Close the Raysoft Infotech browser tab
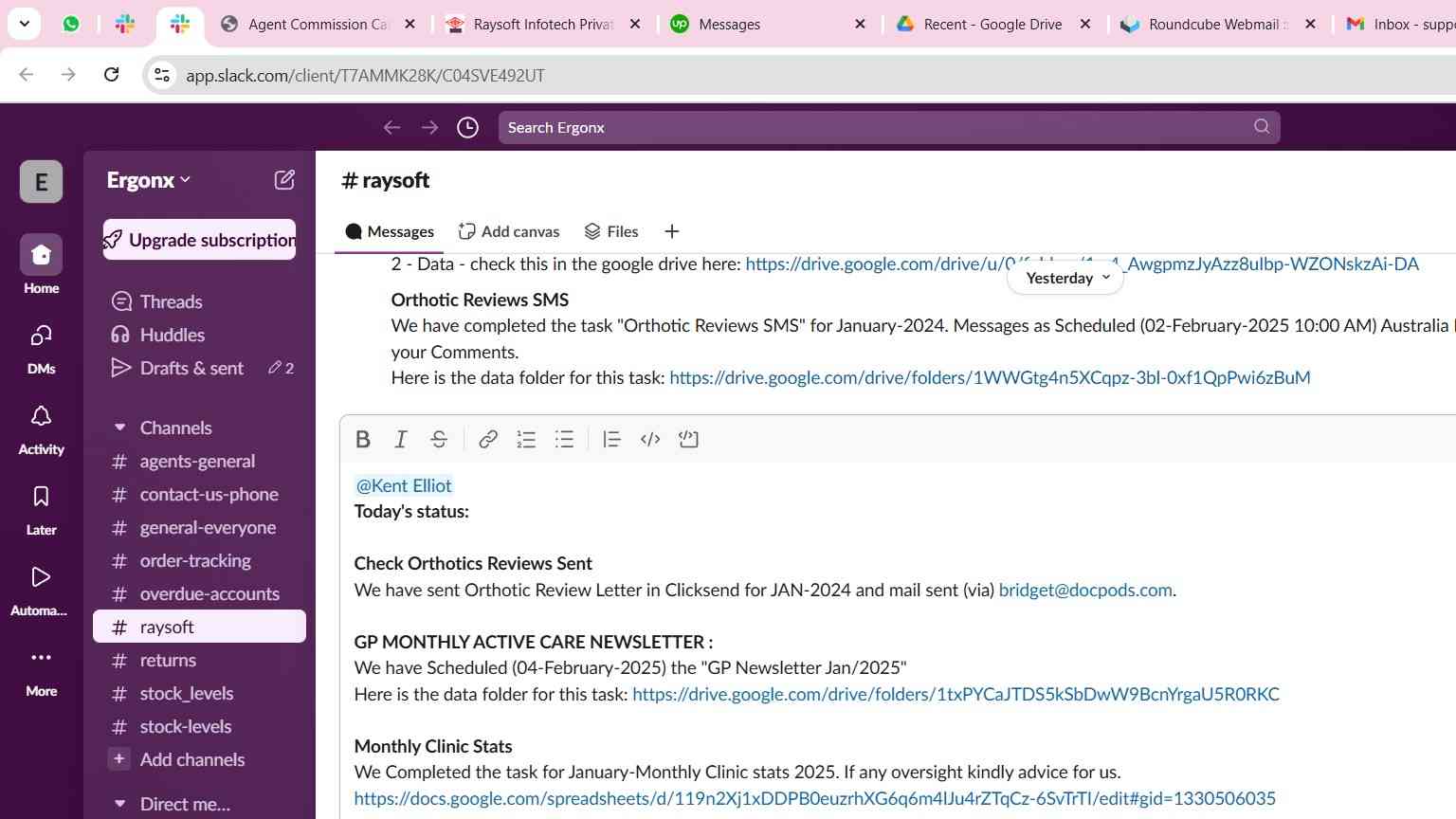 [635, 24]
